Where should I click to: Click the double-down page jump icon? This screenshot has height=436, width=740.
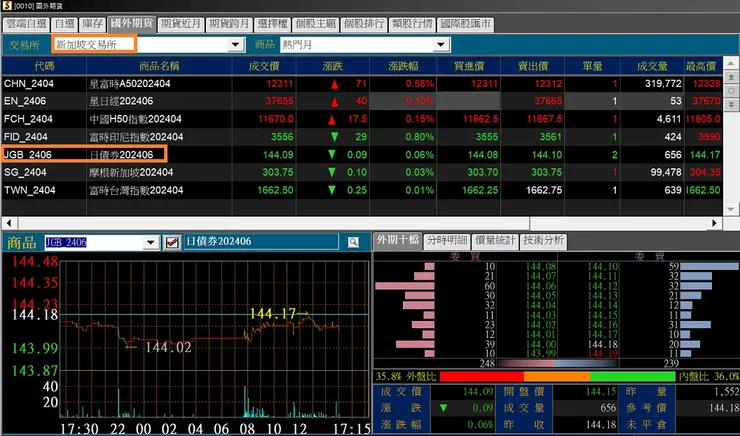731,104
